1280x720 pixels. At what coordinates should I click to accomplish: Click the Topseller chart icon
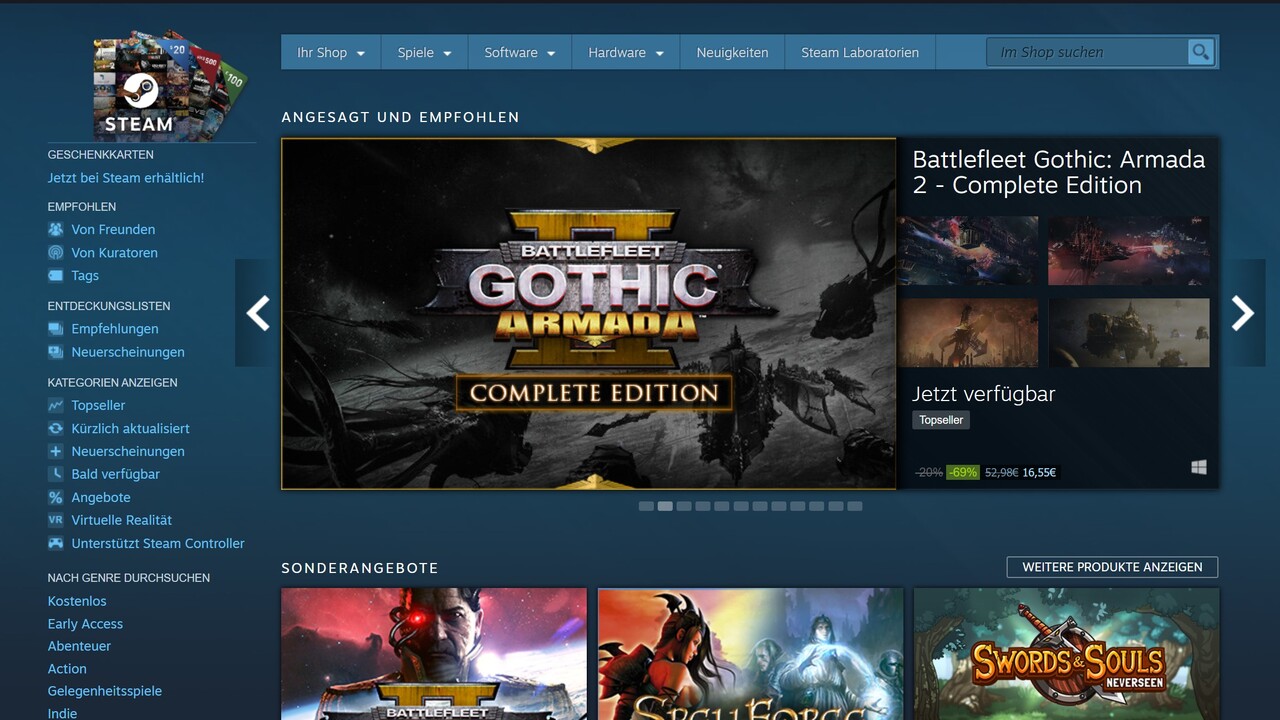pyautogui.click(x=56, y=405)
